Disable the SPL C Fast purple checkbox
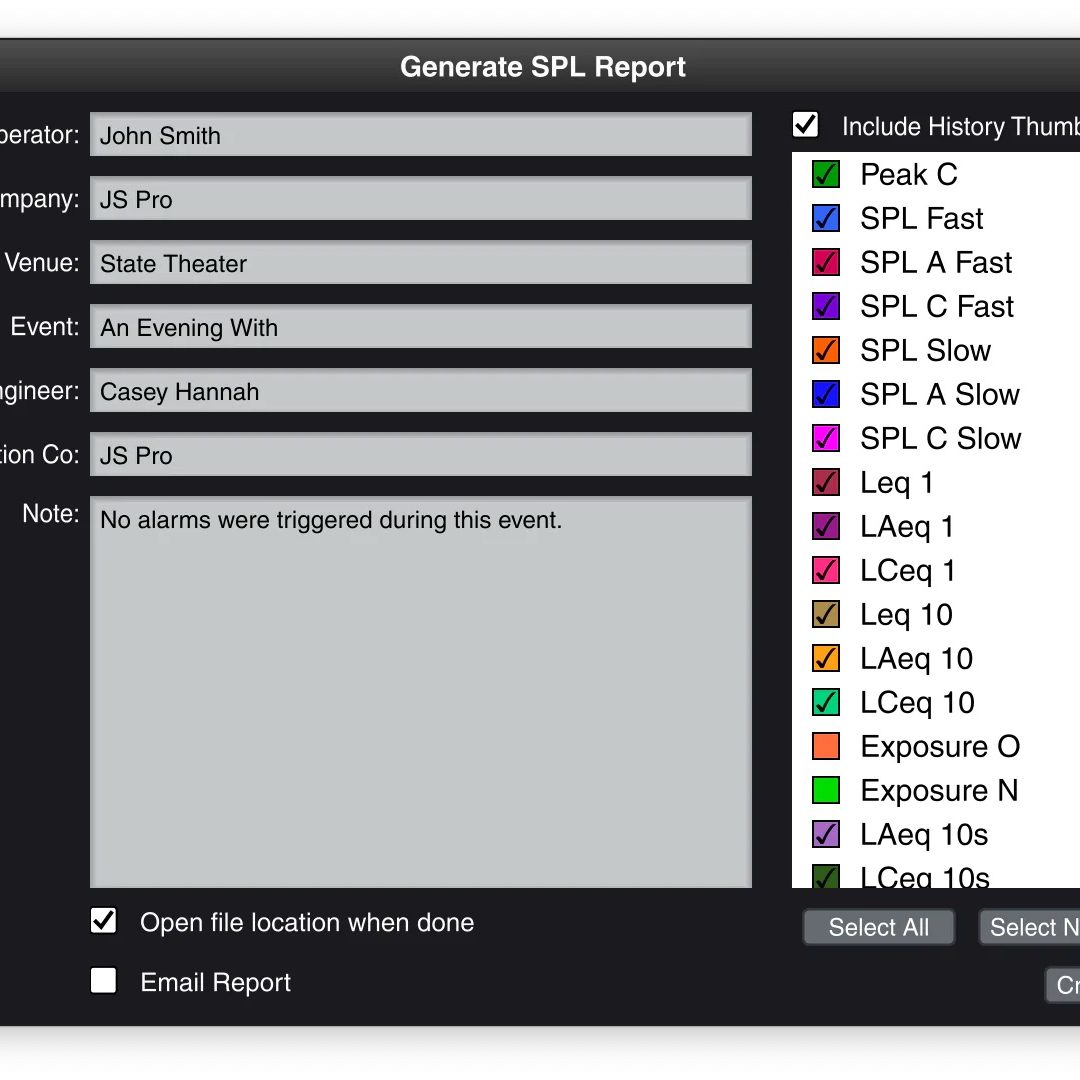Screen dimensions: 1080x1080 click(825, 307)
